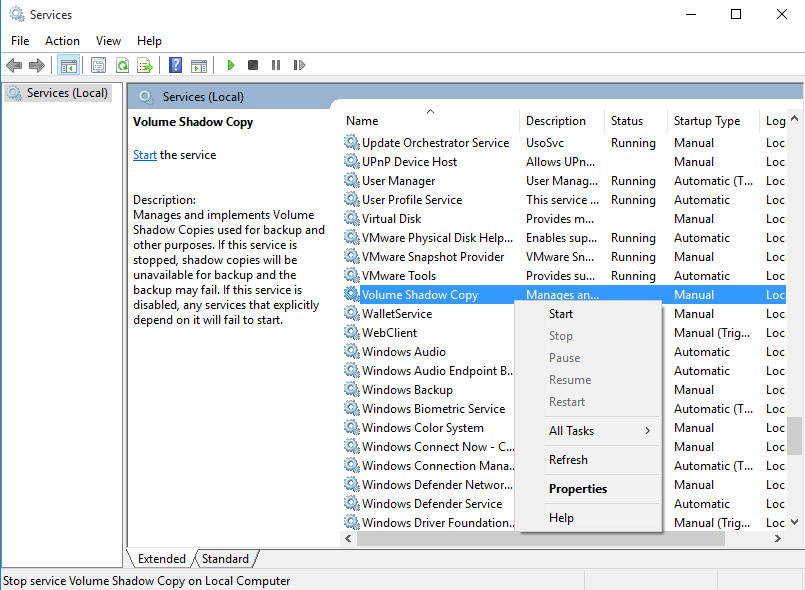
Task: Select Services (Local) in the tree
Action: [x=67, y=93]
